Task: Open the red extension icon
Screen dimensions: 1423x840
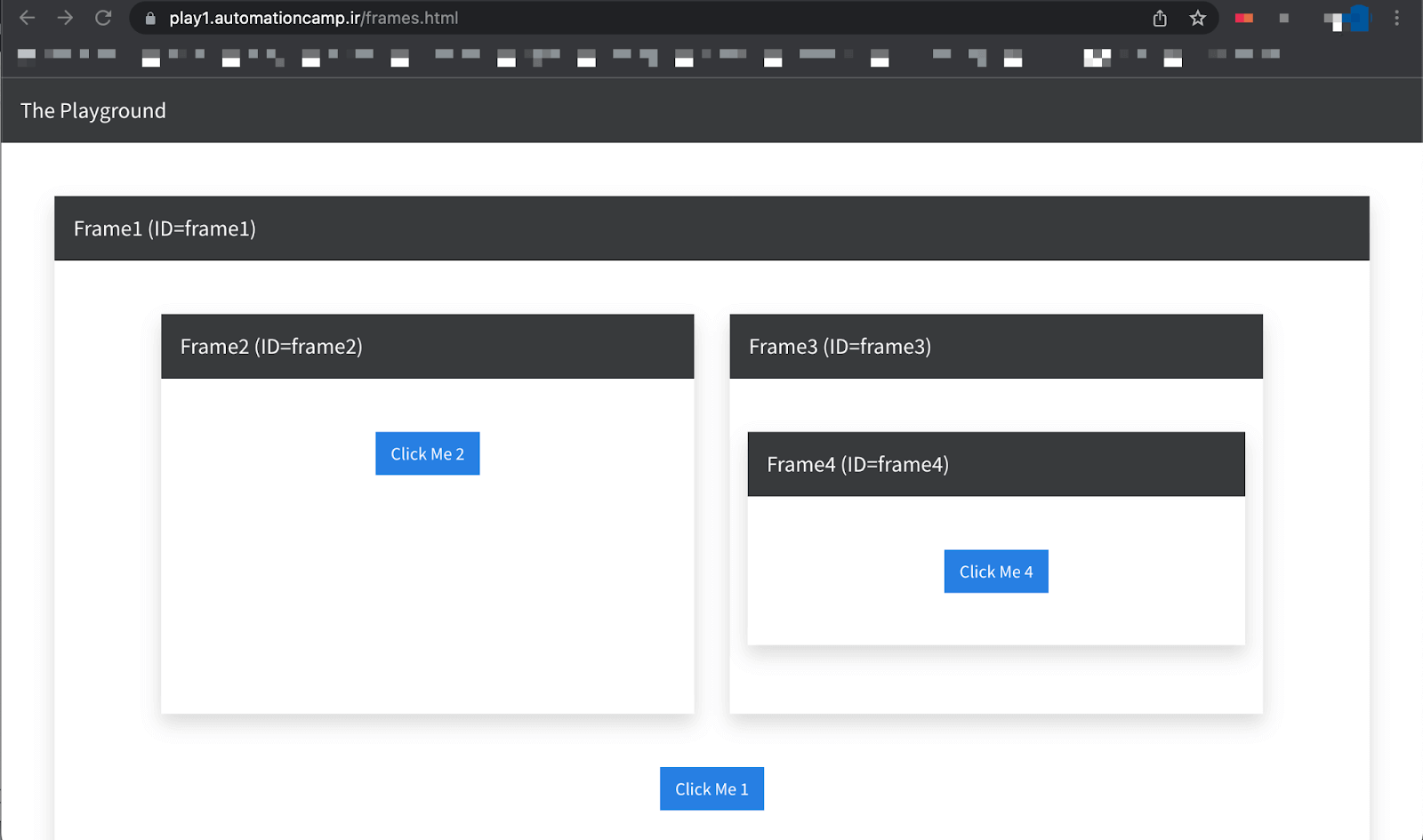Action: click(x=1243, y=19)
